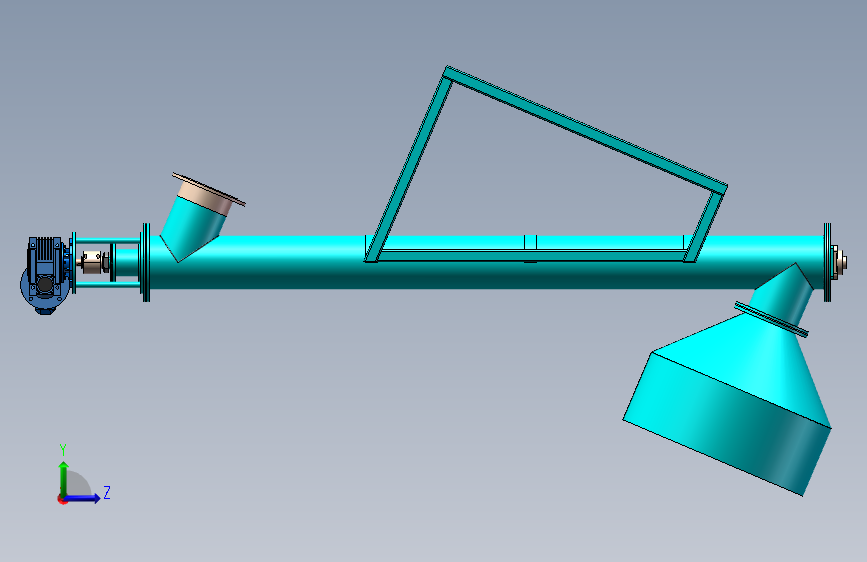Pick the left flange connecting the tube to the motor mount

145,262
